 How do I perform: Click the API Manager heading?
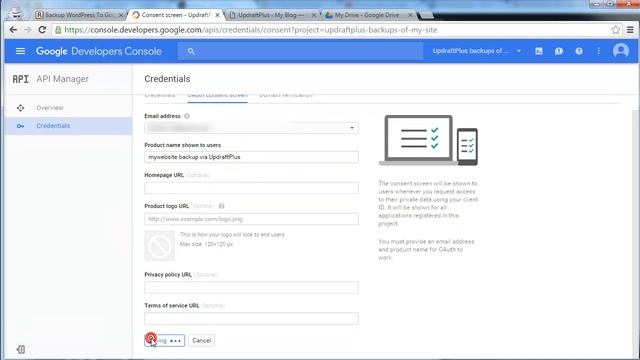[62, 79]
